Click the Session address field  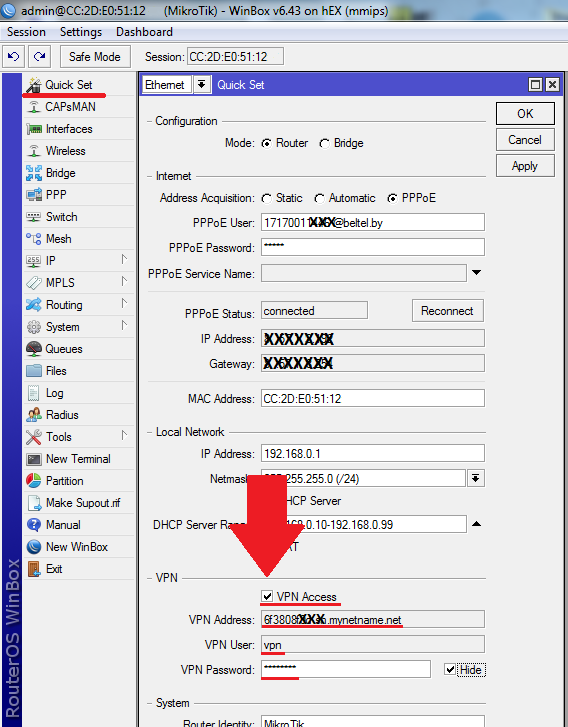pos(235,57)
